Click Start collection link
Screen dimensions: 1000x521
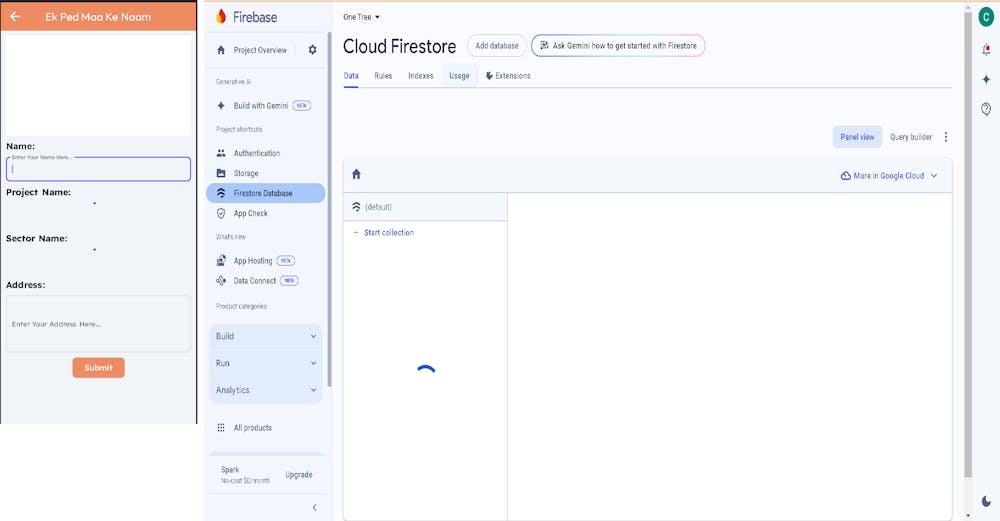(383, 233)
